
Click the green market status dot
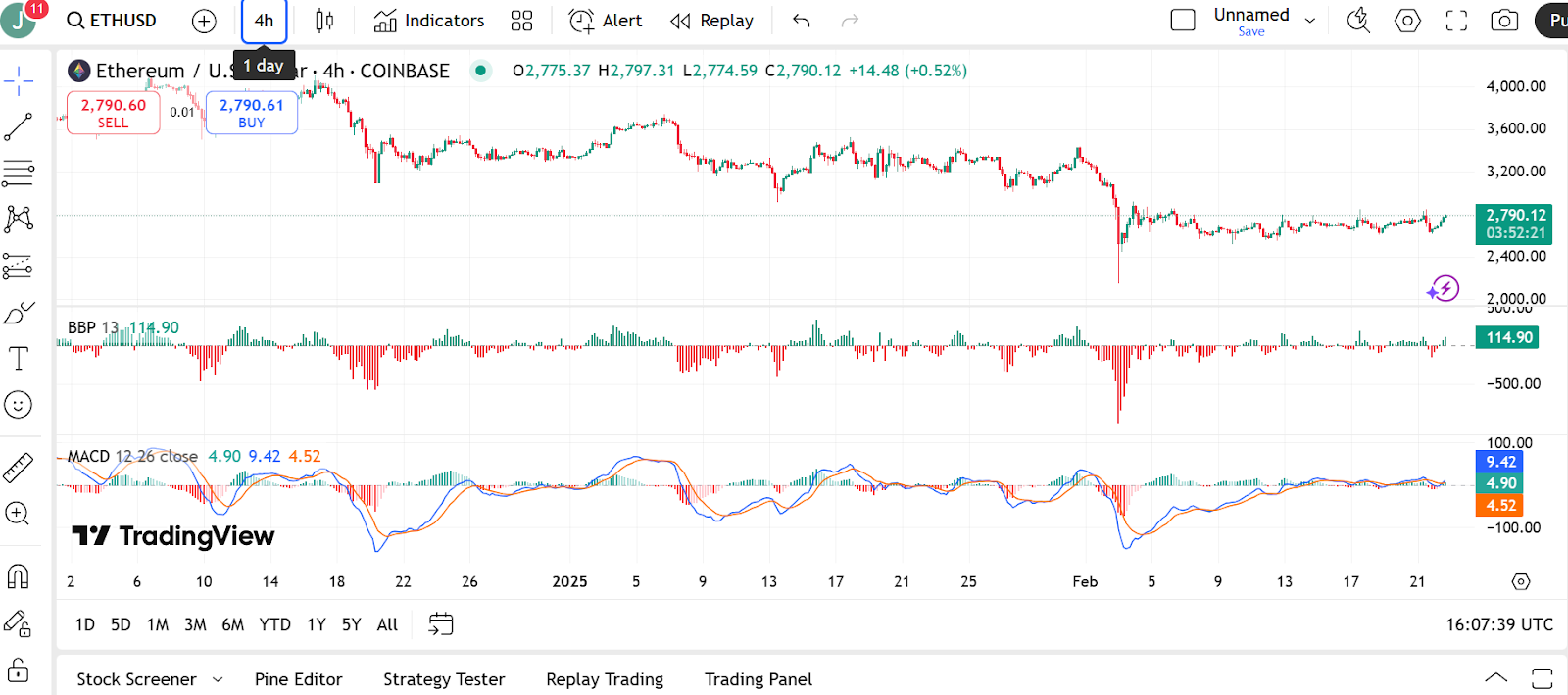pyautogui.click(x=480, y=71)
